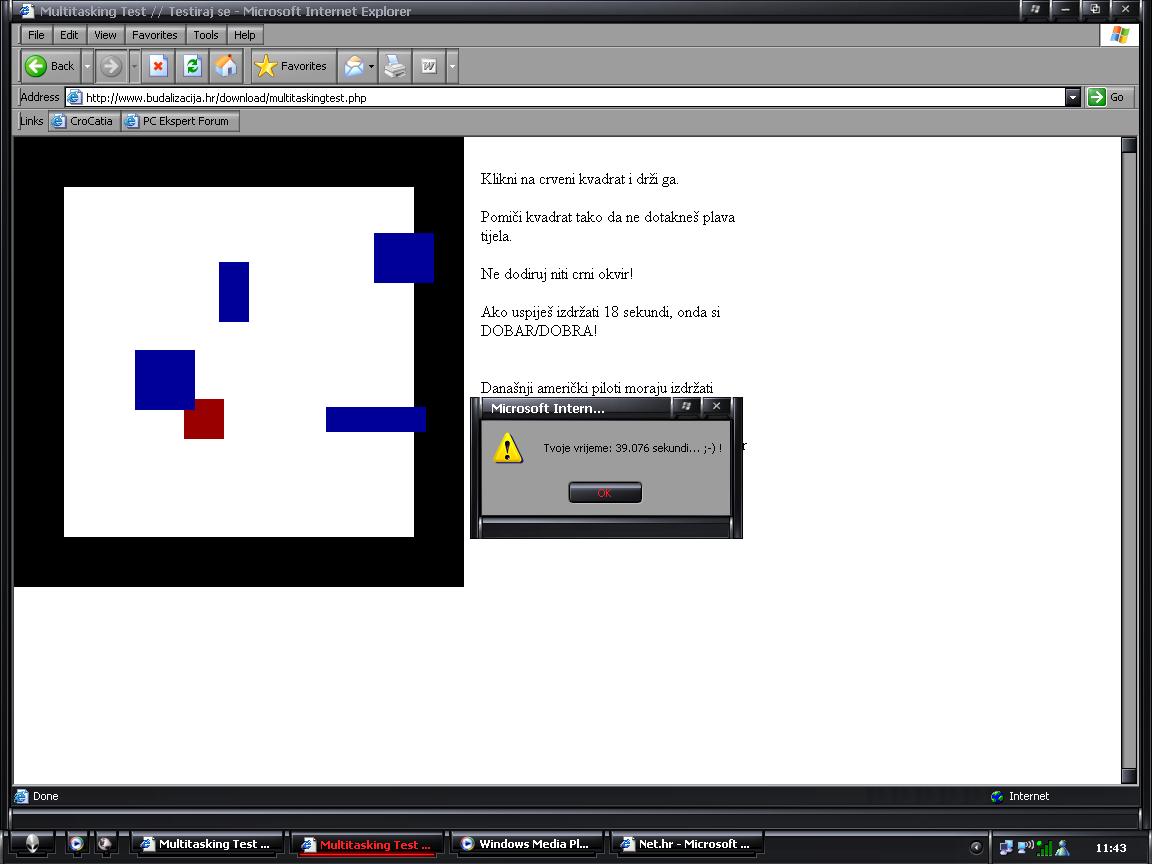Click the red square in the game
The height and width of the screenshot is (864, 1152).
tap(204, 419)
